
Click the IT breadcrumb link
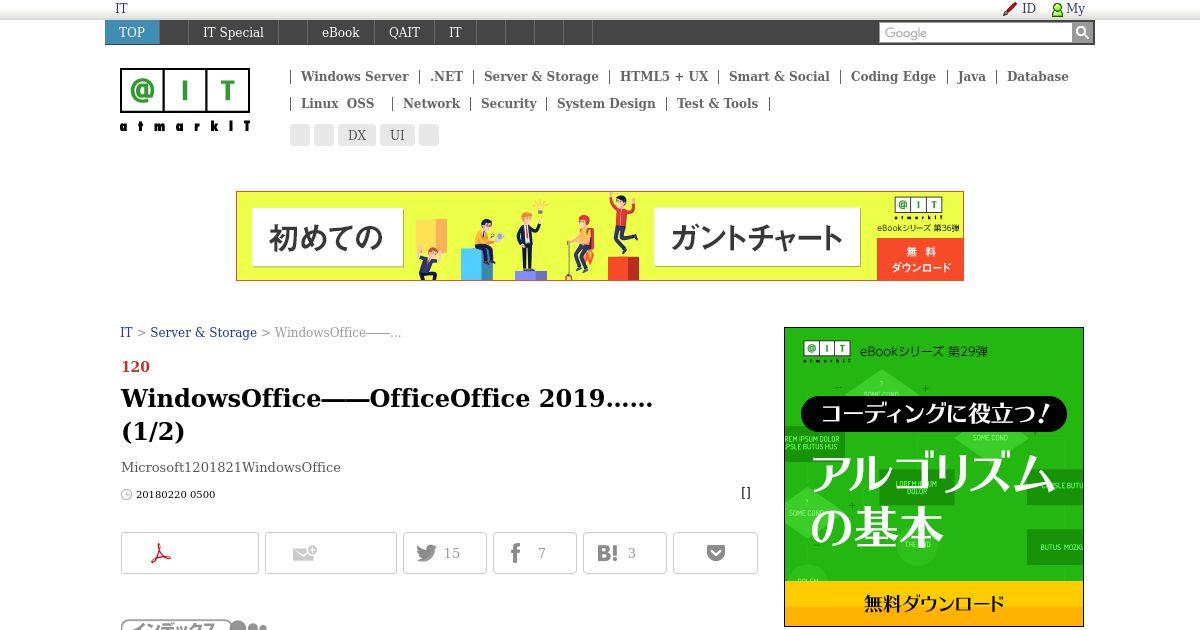pyautogui.click(x=126, y=332)
